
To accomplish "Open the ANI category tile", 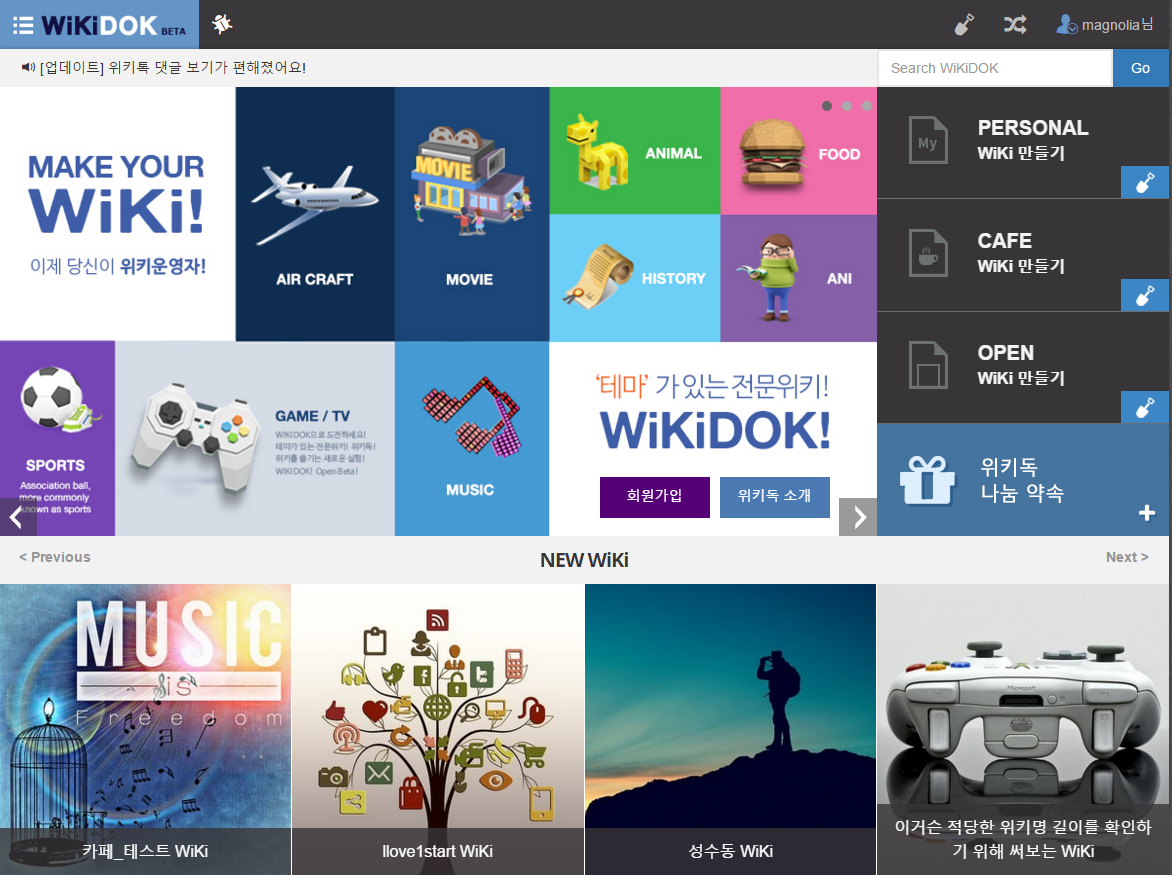I will (798, 278).
